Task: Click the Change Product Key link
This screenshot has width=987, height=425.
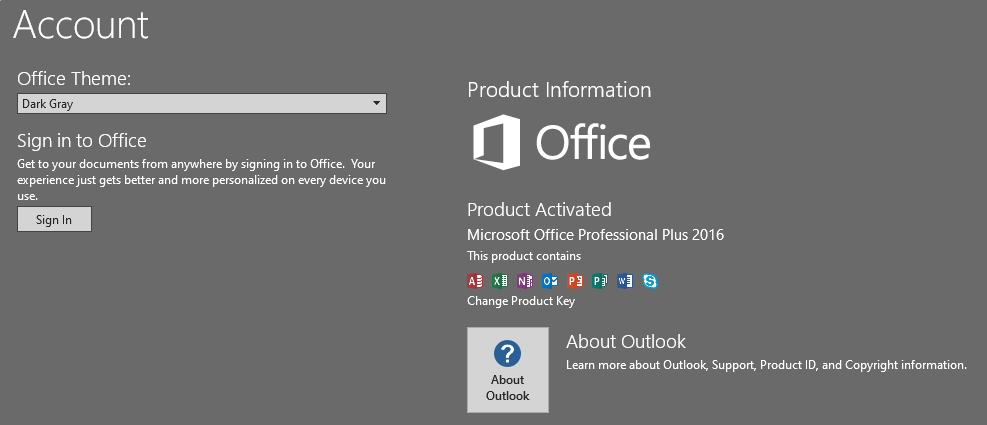Action: 521,301
